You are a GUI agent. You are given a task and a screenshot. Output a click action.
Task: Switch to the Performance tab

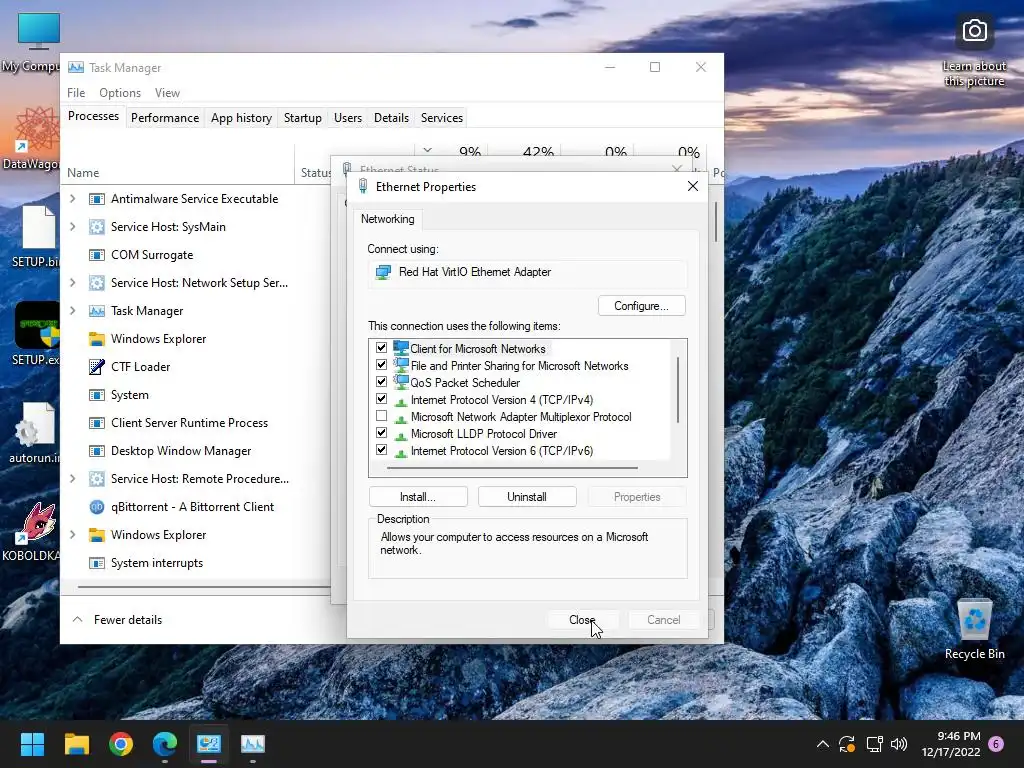165,118
